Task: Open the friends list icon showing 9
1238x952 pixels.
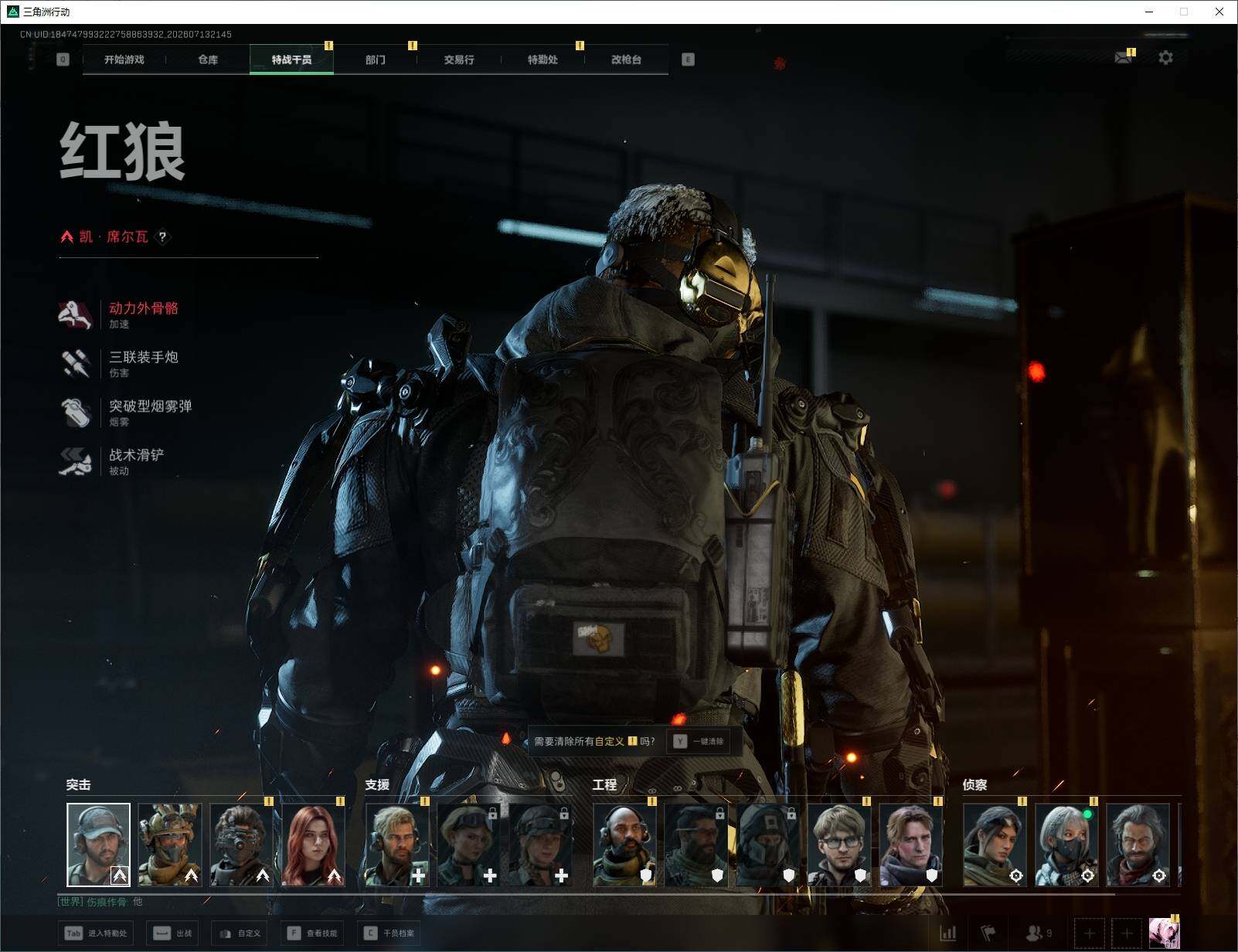Action: pos(1038,933)
